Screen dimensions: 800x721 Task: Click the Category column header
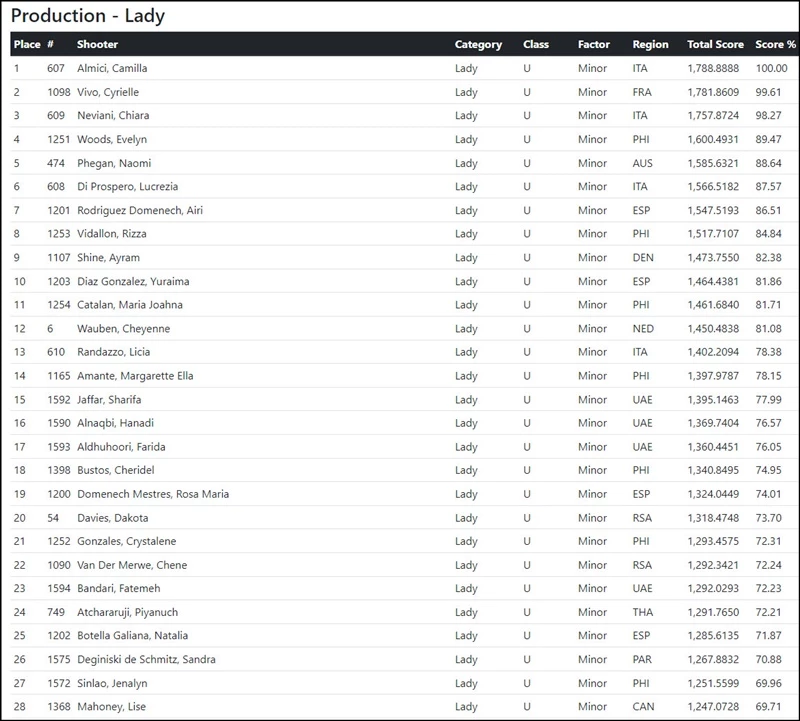[x=478, y=45]
